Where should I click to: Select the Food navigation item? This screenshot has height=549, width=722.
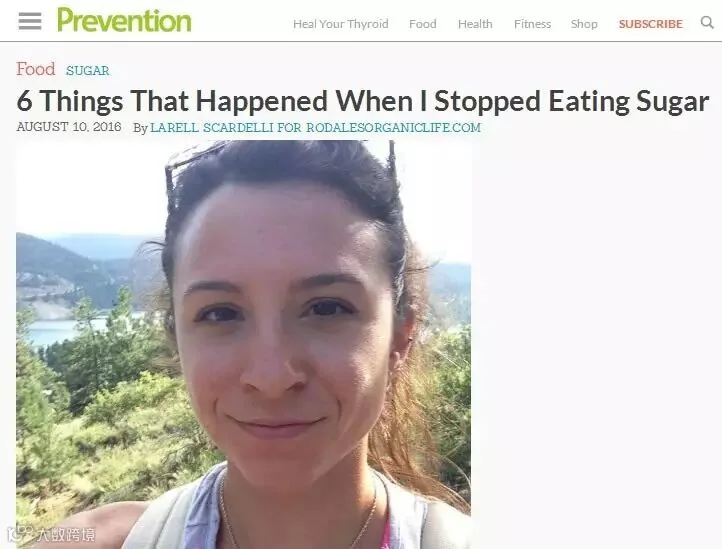click(x=423, y=24)
